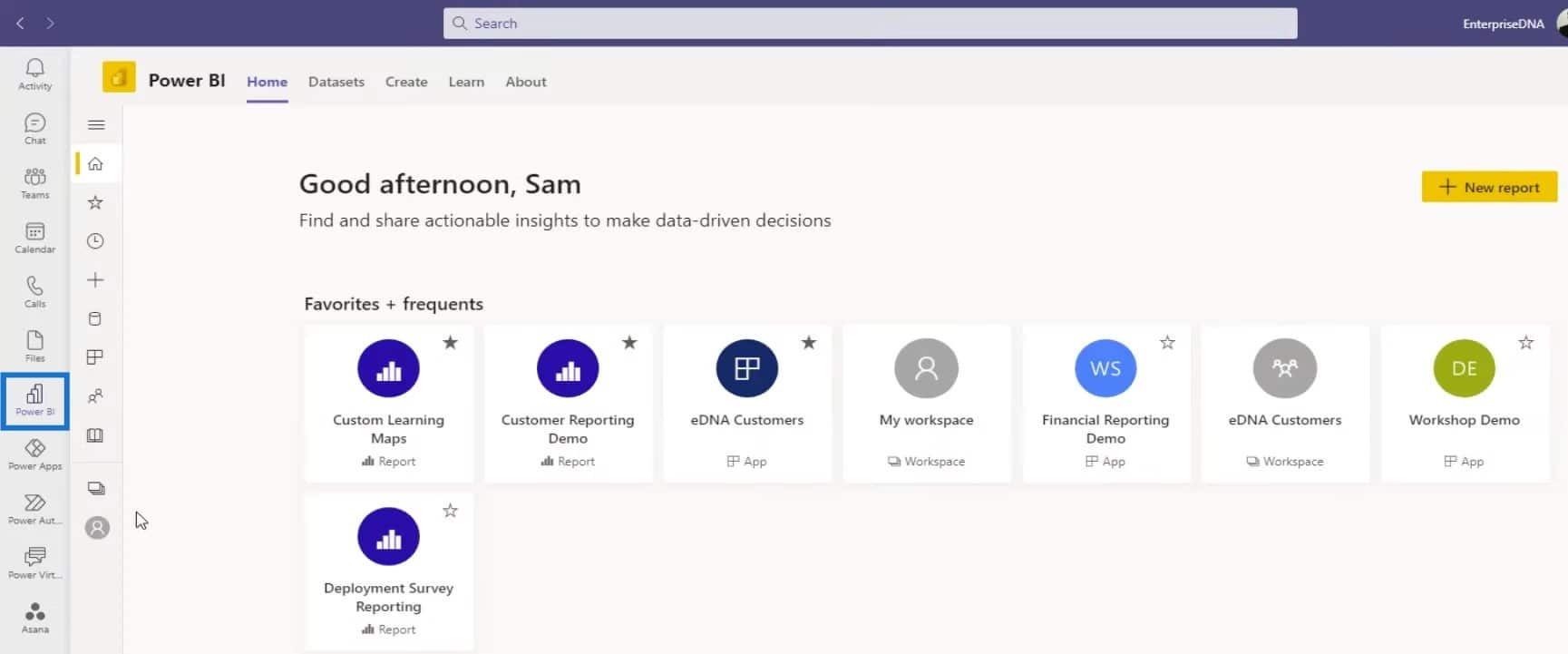This screenshot has height=654, width=1568.
Task: Unfavorite Custom Learning Maps report
Action: pos(450,342)
